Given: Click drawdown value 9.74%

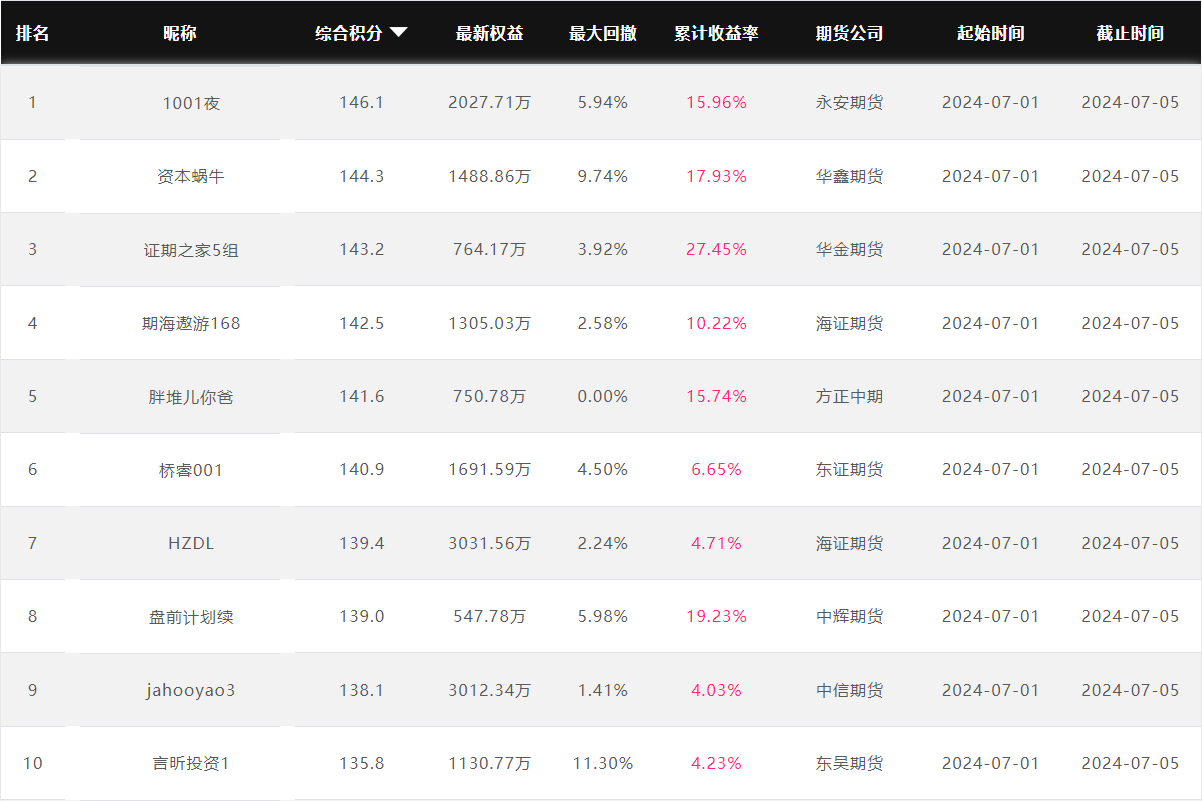Looking at the screenshot, I should pos(603,176).
